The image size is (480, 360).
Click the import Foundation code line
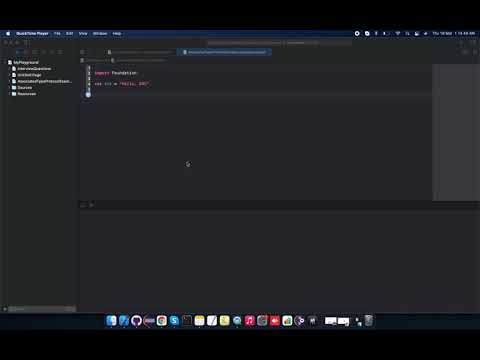pyautogui.click(x=116, y=73)
